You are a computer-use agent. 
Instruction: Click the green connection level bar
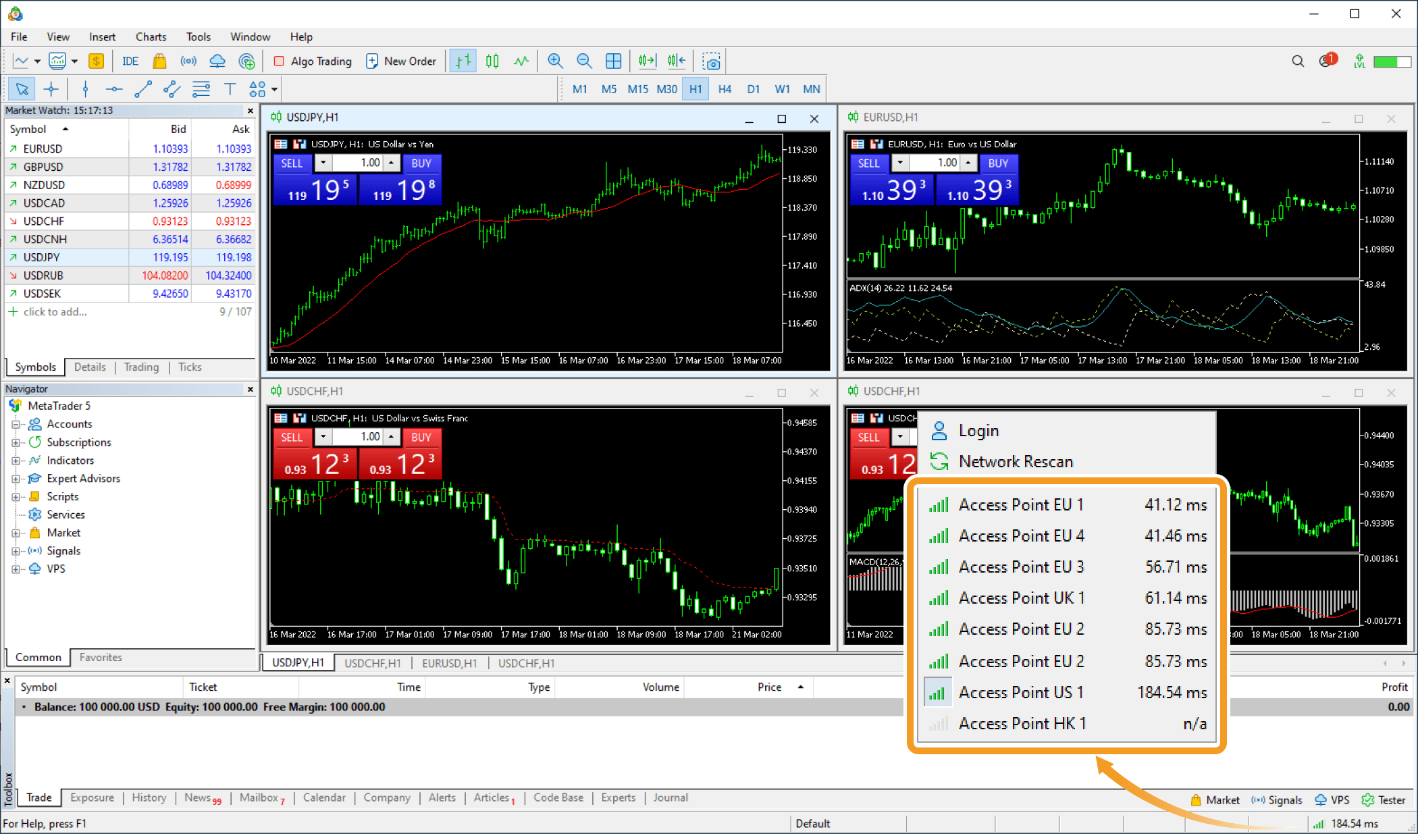(x=1391, y=61)
